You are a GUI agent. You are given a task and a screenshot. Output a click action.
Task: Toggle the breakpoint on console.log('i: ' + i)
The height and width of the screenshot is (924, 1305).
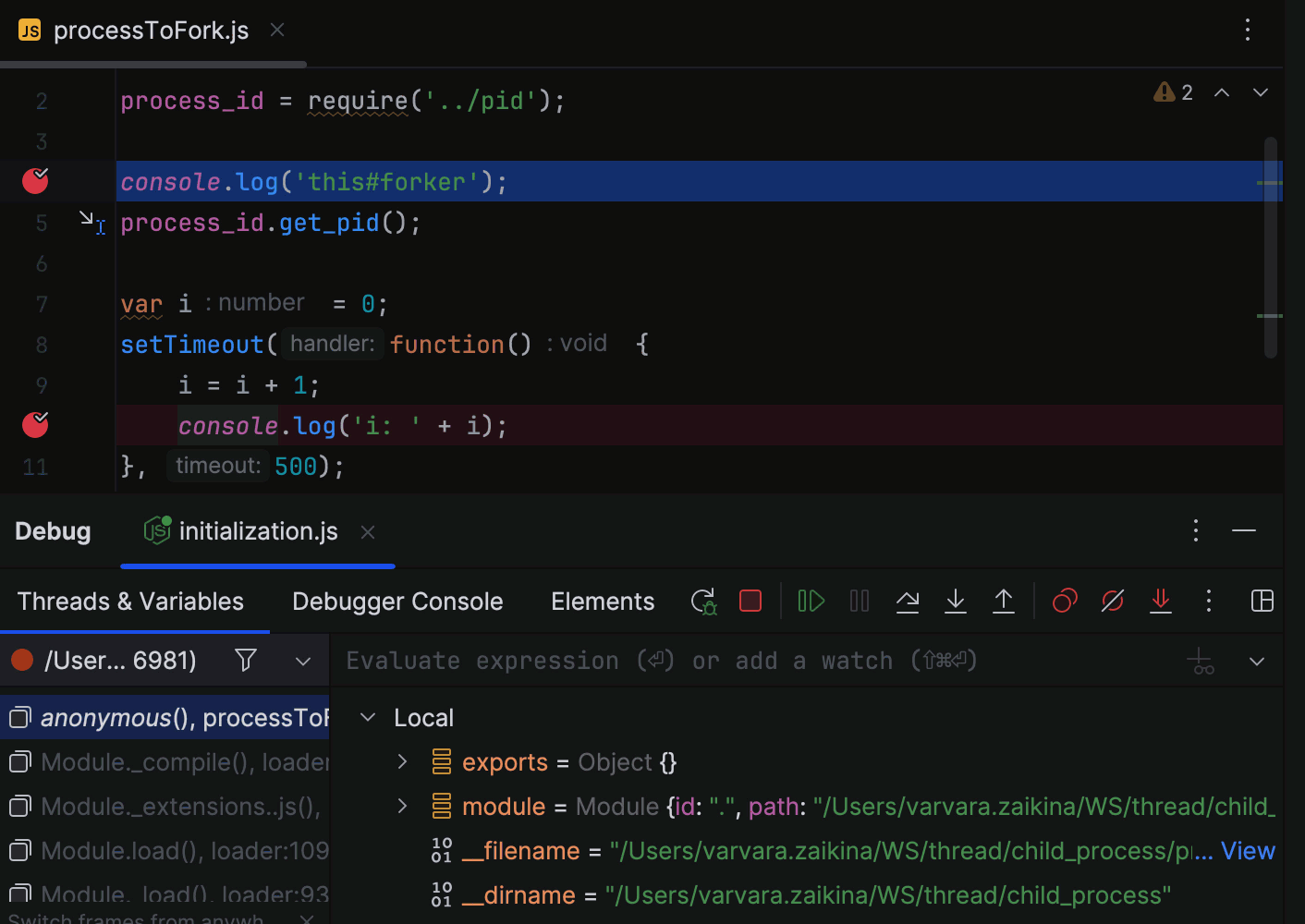[34, 425]
